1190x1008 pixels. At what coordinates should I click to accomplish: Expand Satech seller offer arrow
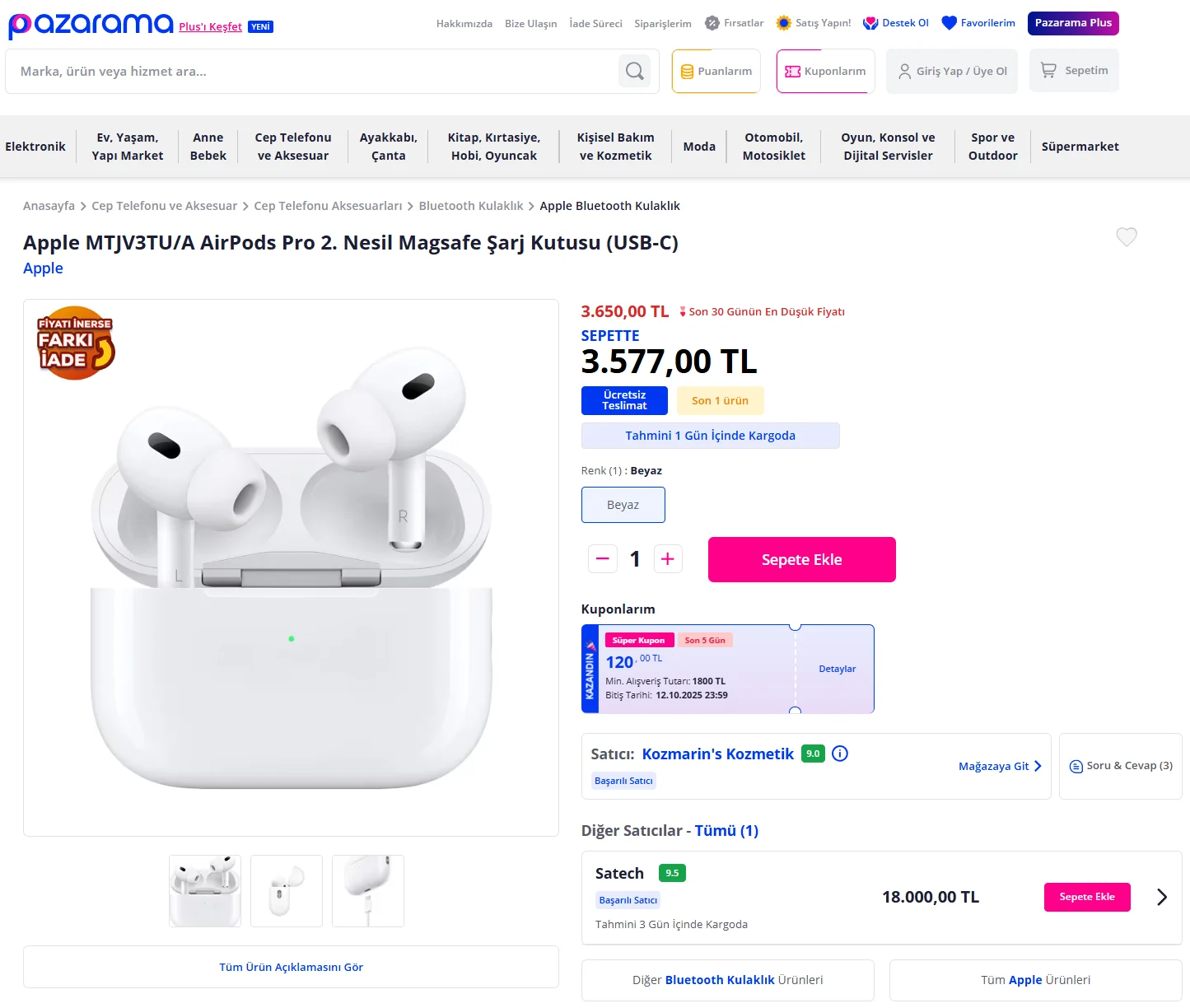click(1161, 897)
